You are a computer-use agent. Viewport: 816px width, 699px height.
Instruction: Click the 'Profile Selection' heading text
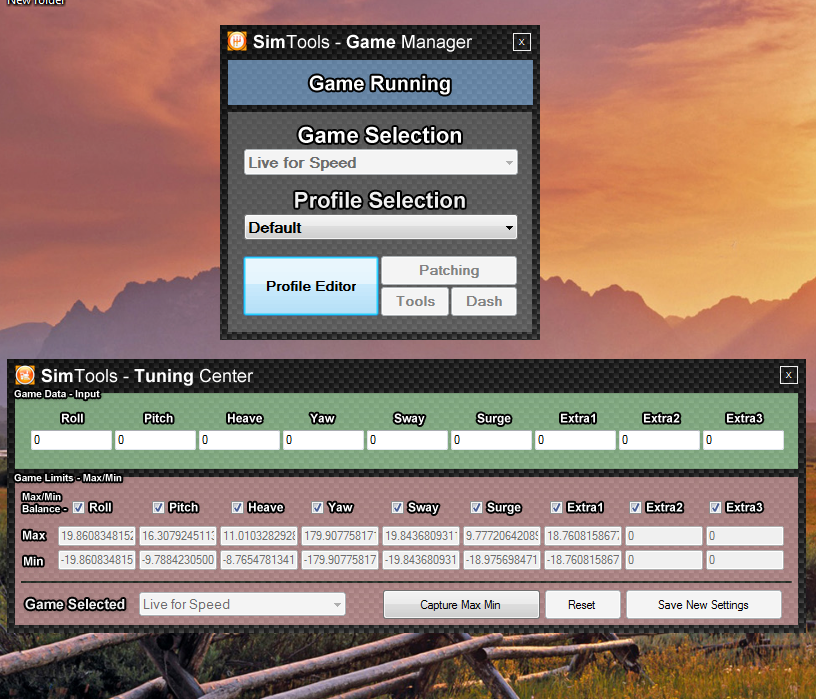[x=380, y=200]
